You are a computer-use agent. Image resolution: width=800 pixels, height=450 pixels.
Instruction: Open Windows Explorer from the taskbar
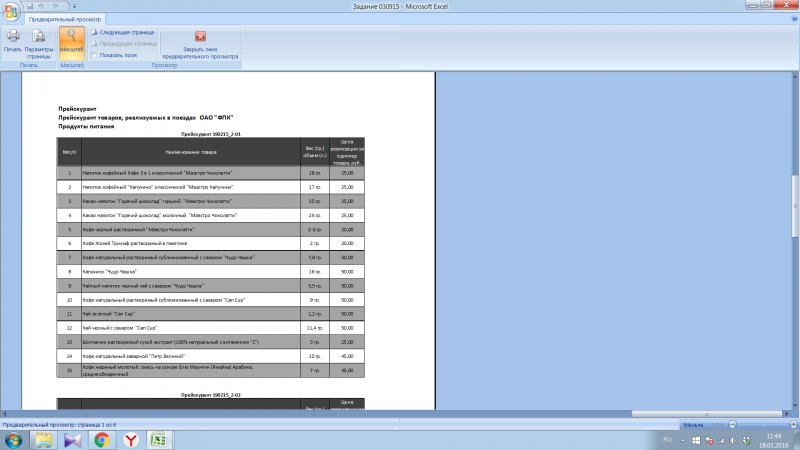coord(43,440)
